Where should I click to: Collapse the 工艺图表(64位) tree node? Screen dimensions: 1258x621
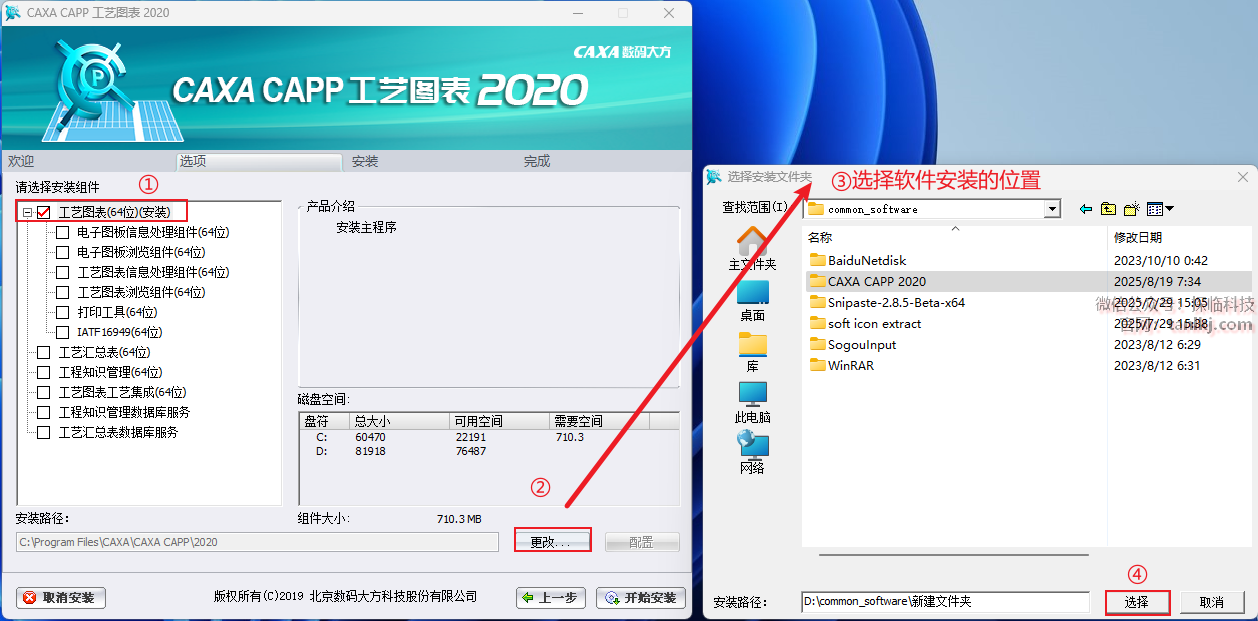(27, 212)
